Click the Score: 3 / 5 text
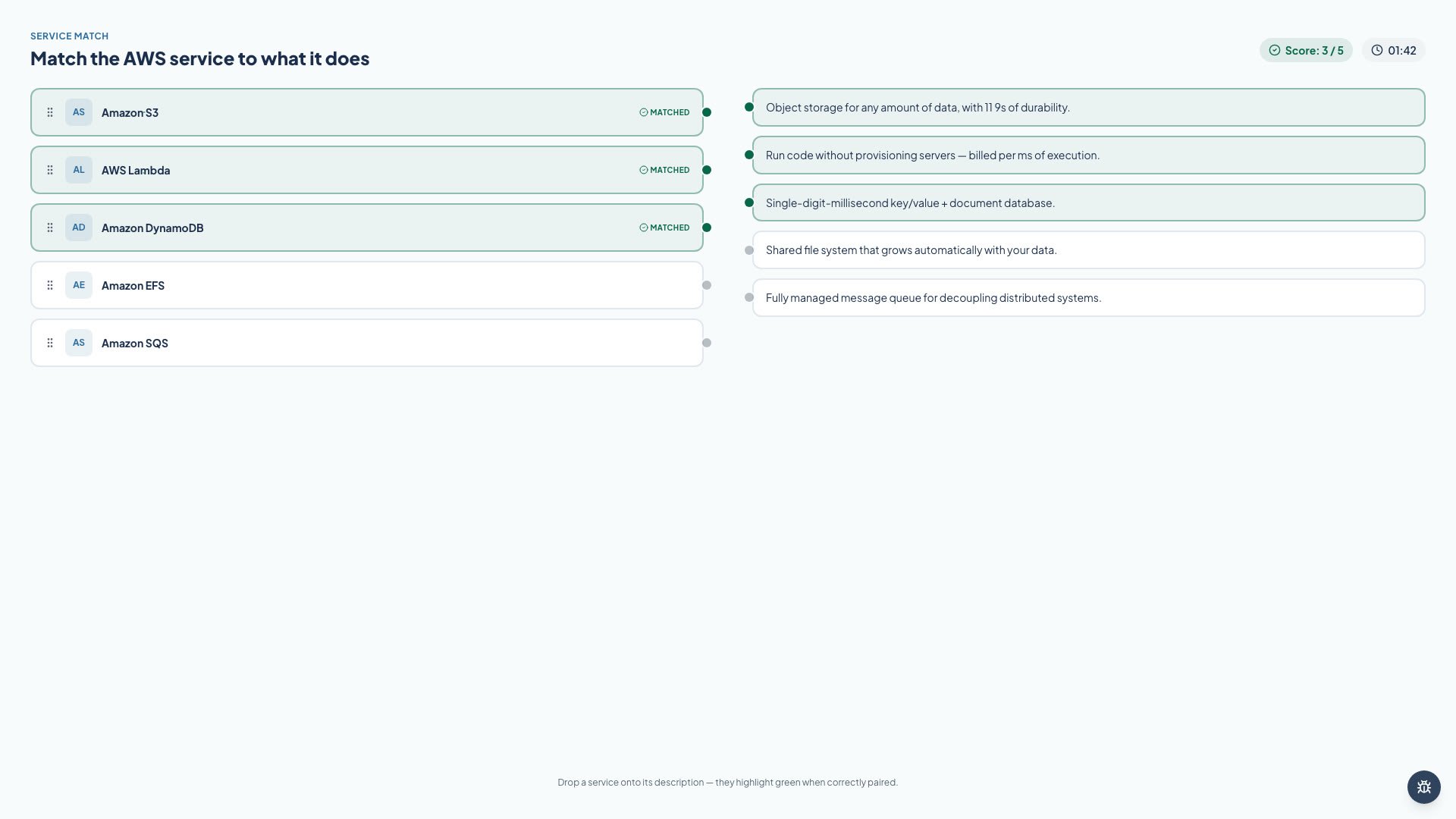Image resolution: width=1456 pixels, height=819 pixels. 1314,50
